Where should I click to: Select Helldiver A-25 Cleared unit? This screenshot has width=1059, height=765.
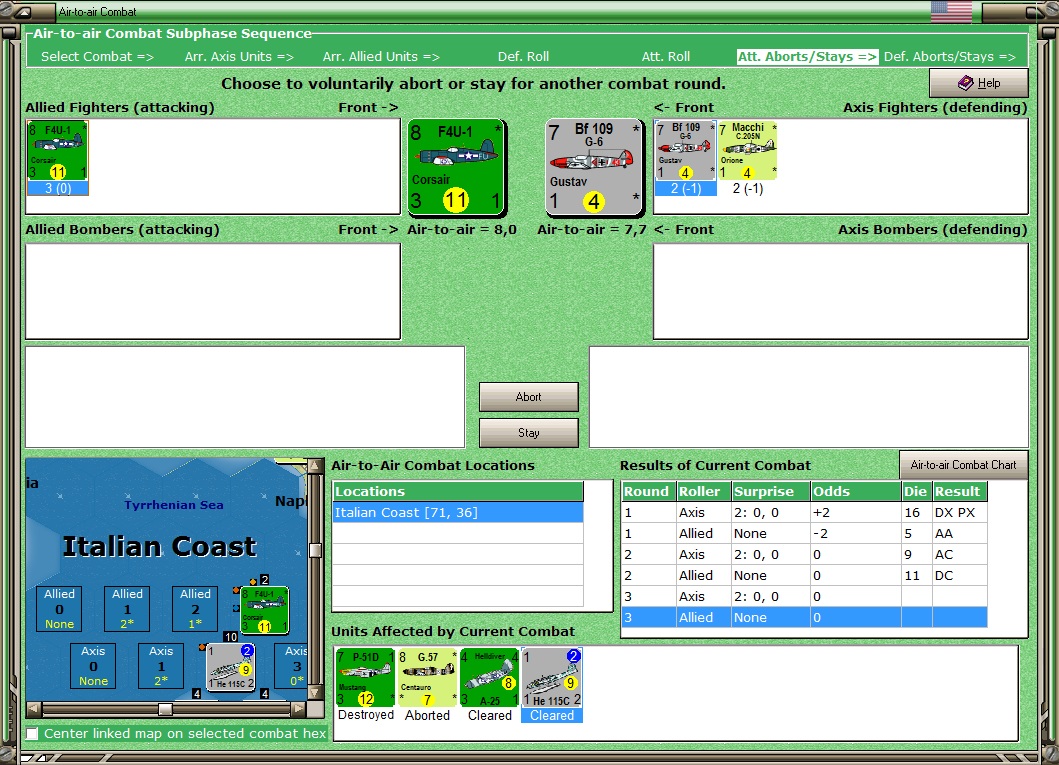click(490, 677)
